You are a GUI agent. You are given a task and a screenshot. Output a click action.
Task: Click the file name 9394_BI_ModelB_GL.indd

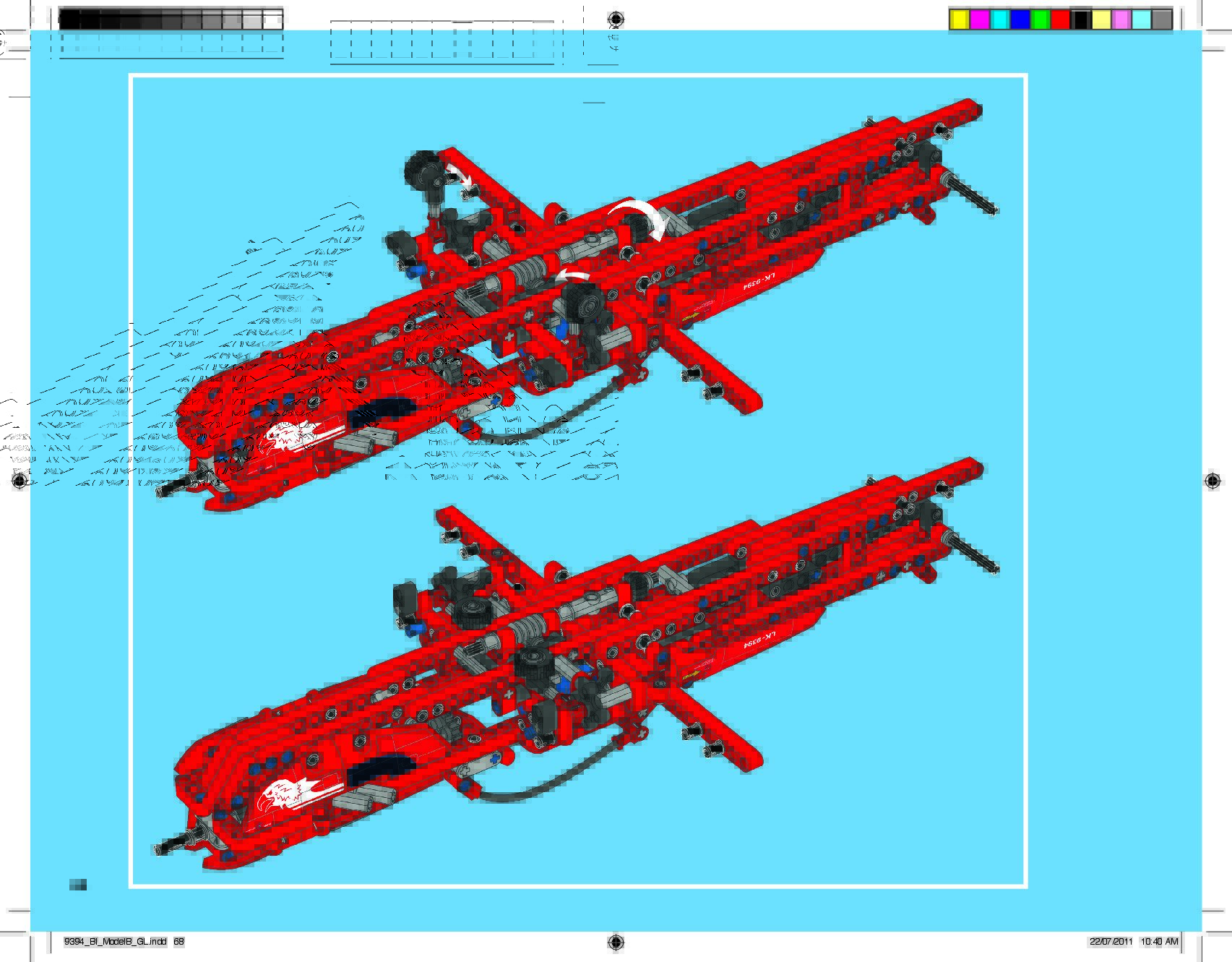pyautogui.click(x=116, y=942)
